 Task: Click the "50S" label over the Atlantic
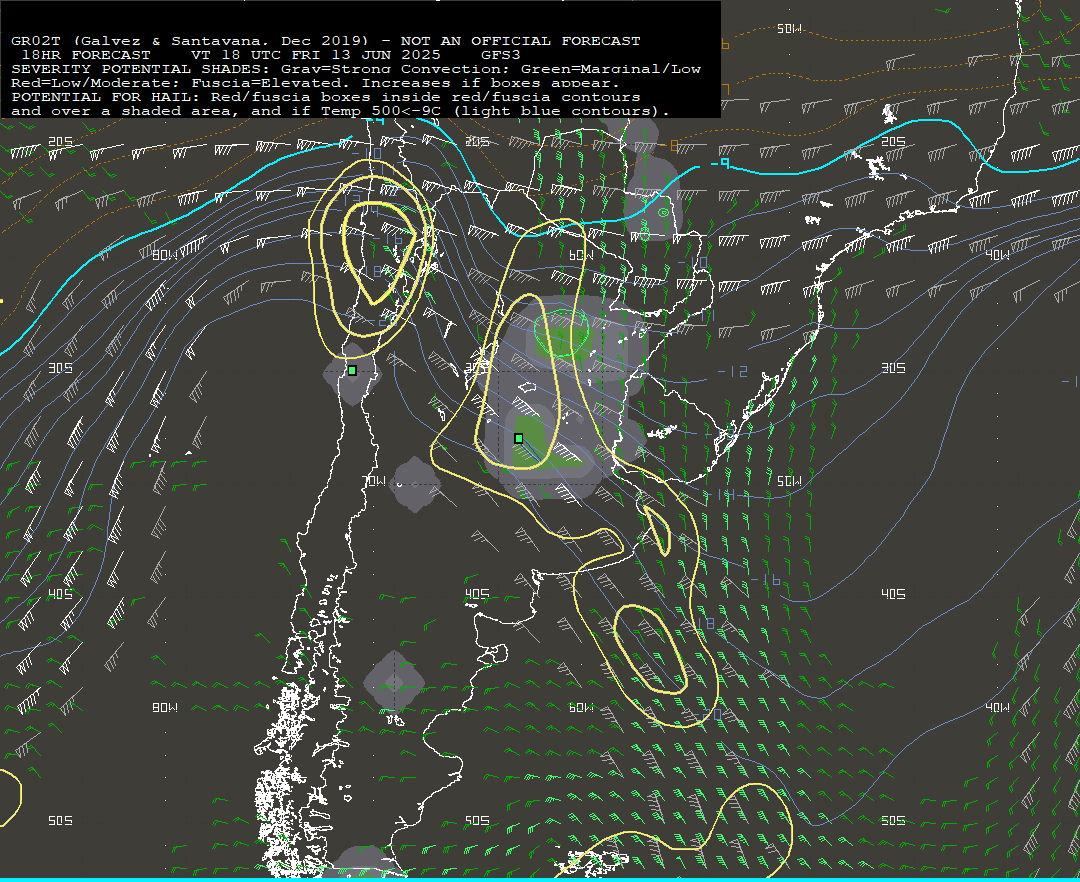pyautogui.click(x=893, y=820)
